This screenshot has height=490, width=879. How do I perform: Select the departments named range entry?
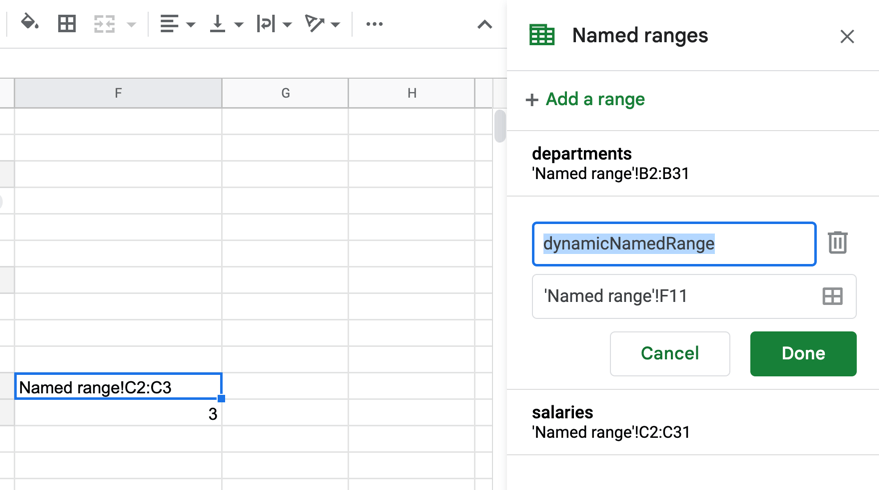[x=692, y=163]
